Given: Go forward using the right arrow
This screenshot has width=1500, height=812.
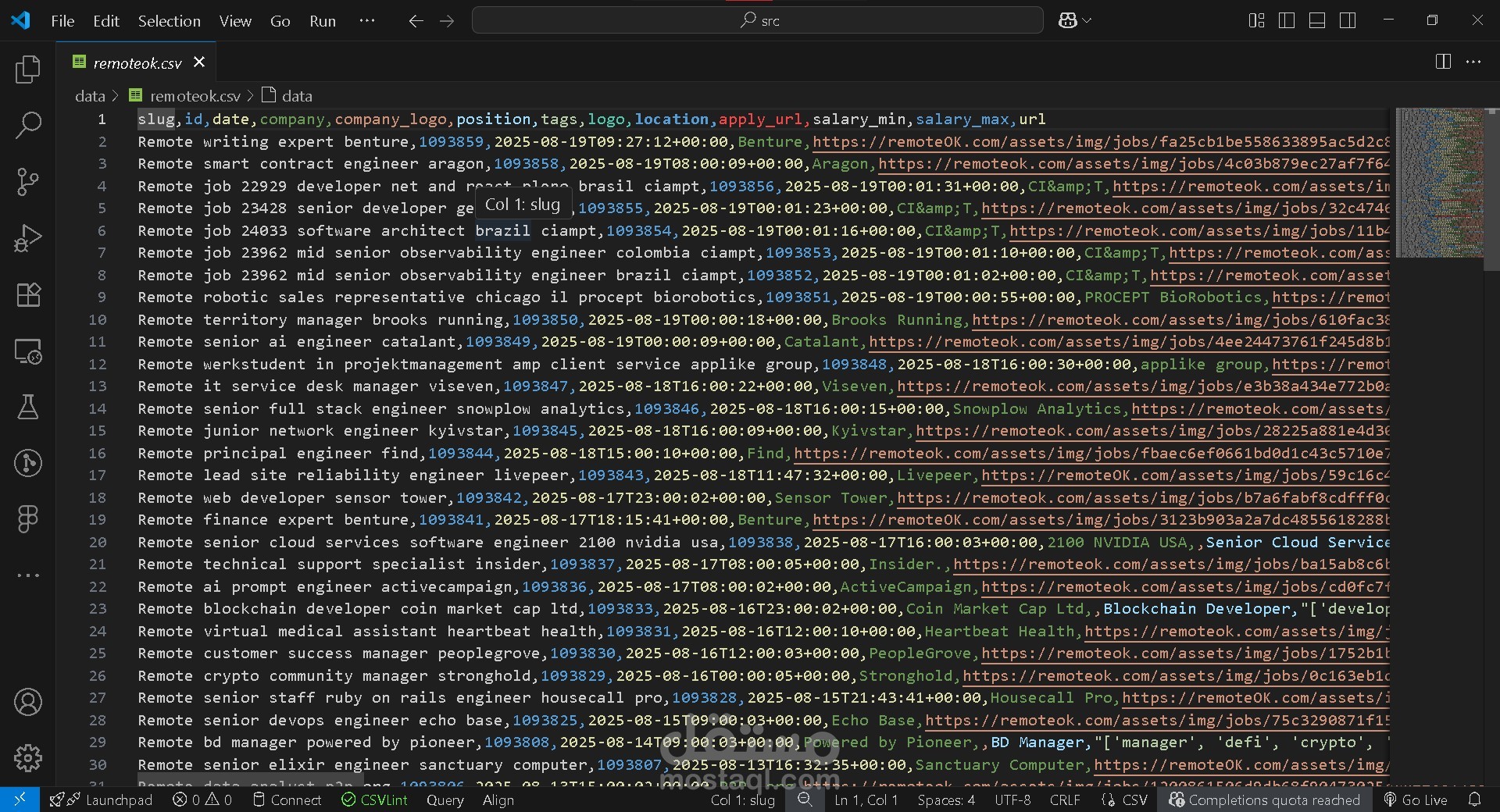Looking at the screenshot, I should point(447,21).
